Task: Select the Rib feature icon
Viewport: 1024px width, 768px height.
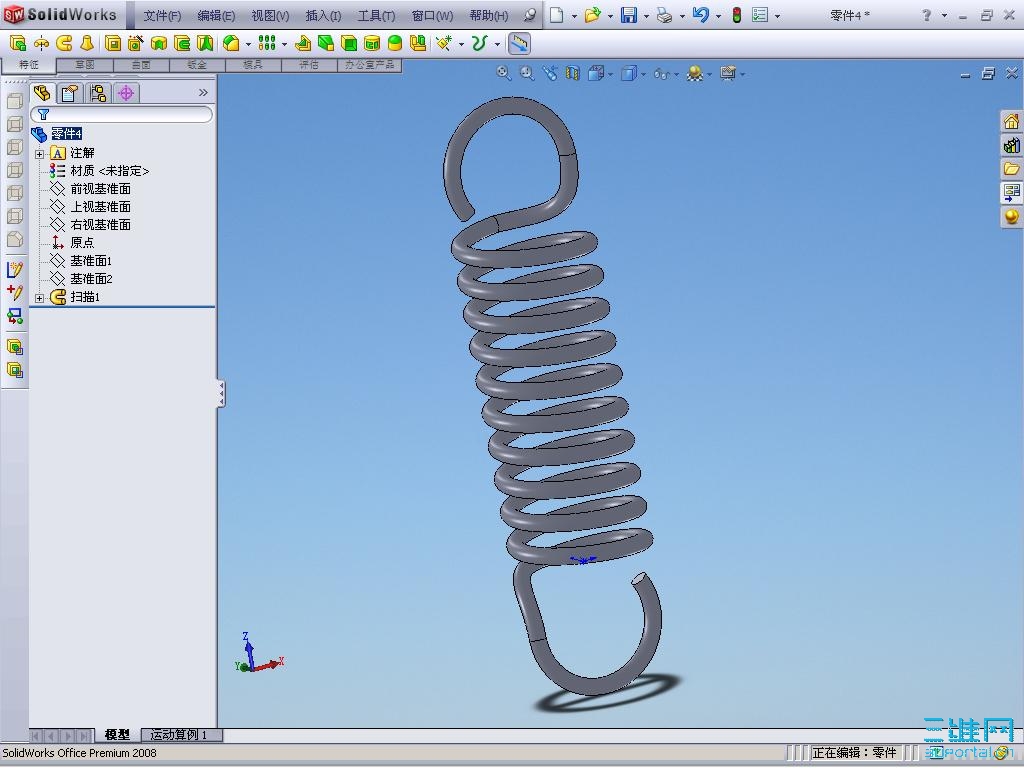Action: click(302, 44)
